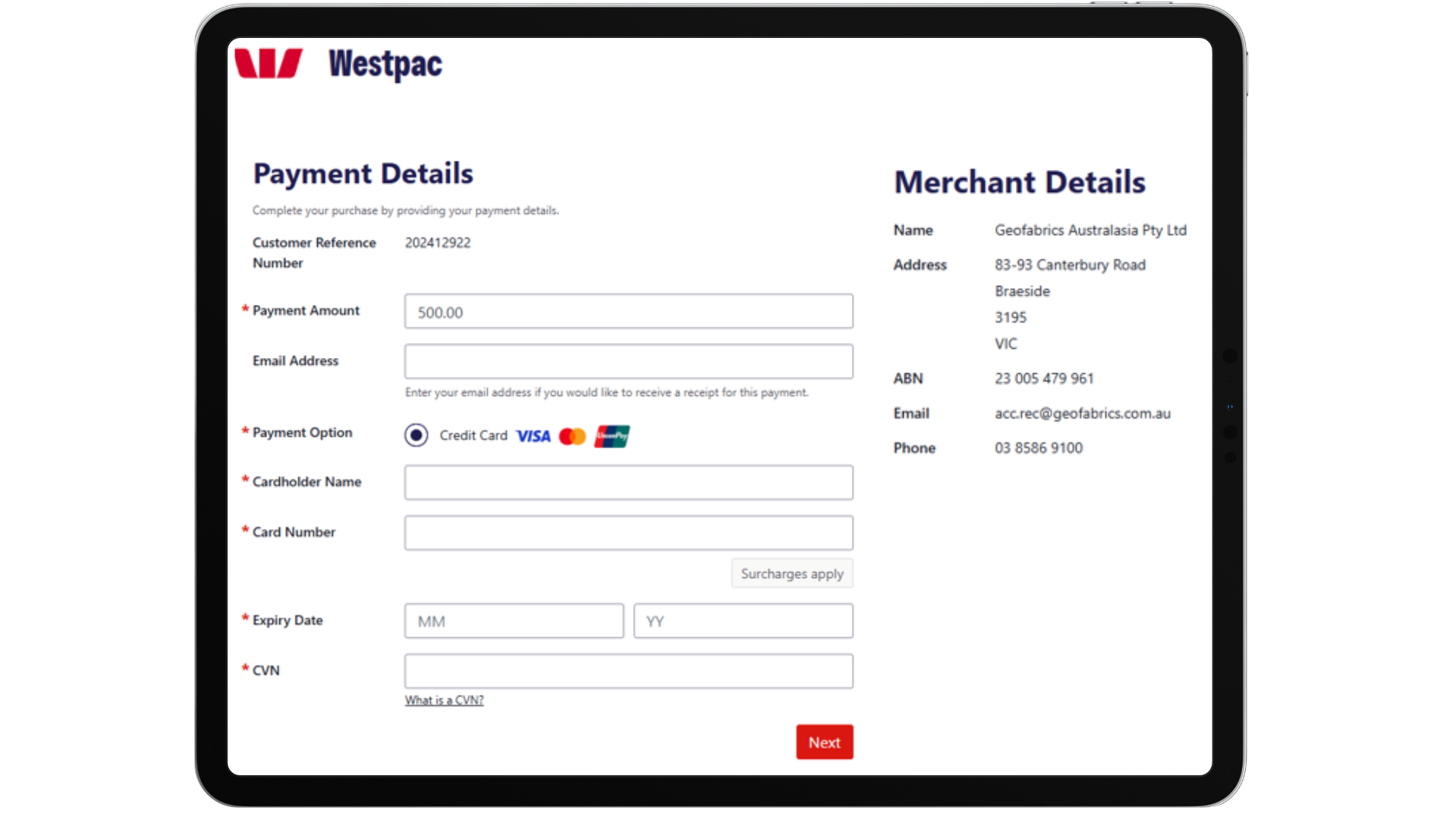1456x820 pixels.
Task: Click the merchant email acc.rec@geofabrics.com.au
Action: pyautogui.click(x=1083, y=413)
